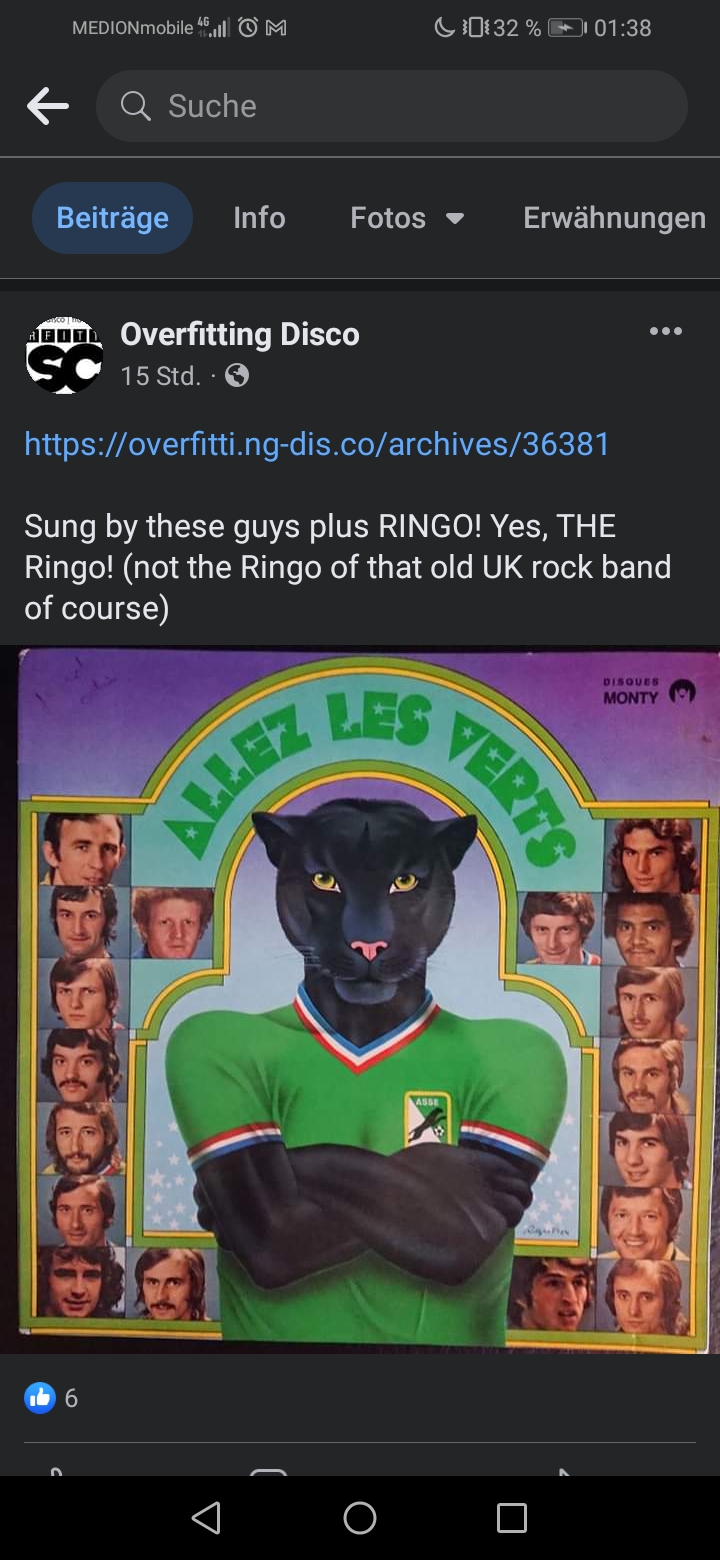Open the post's three-dot options menu

tap(666, 332)
